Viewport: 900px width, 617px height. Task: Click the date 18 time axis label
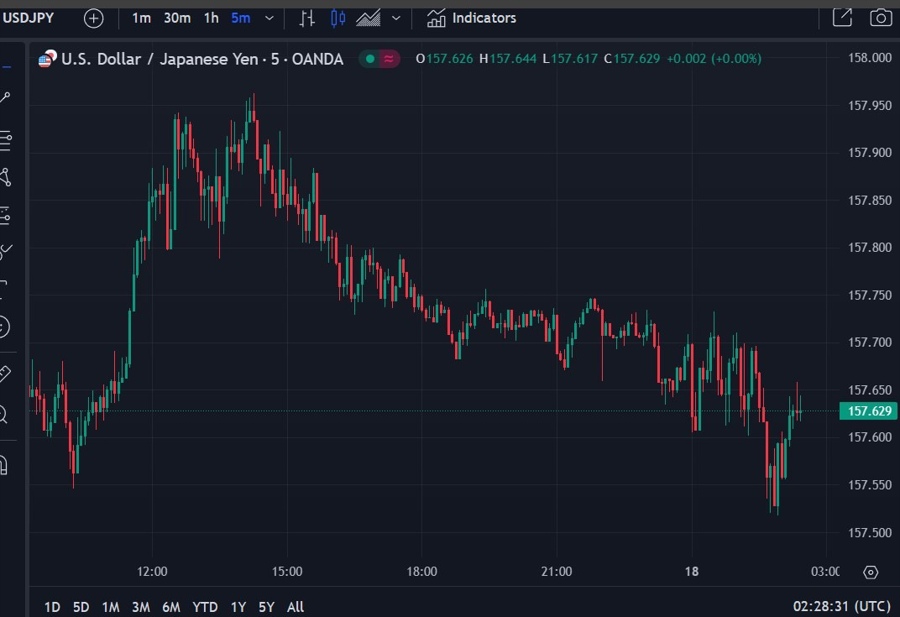point(692,572)
